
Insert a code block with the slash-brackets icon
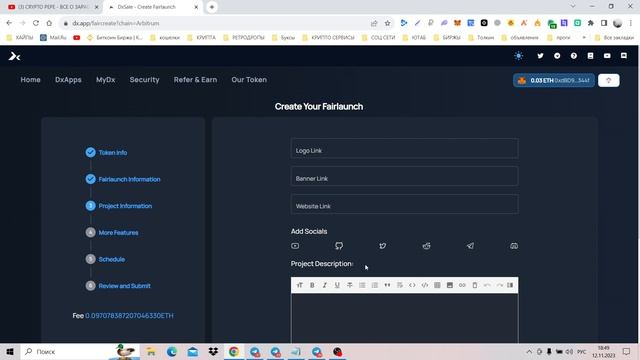[425, 285]
